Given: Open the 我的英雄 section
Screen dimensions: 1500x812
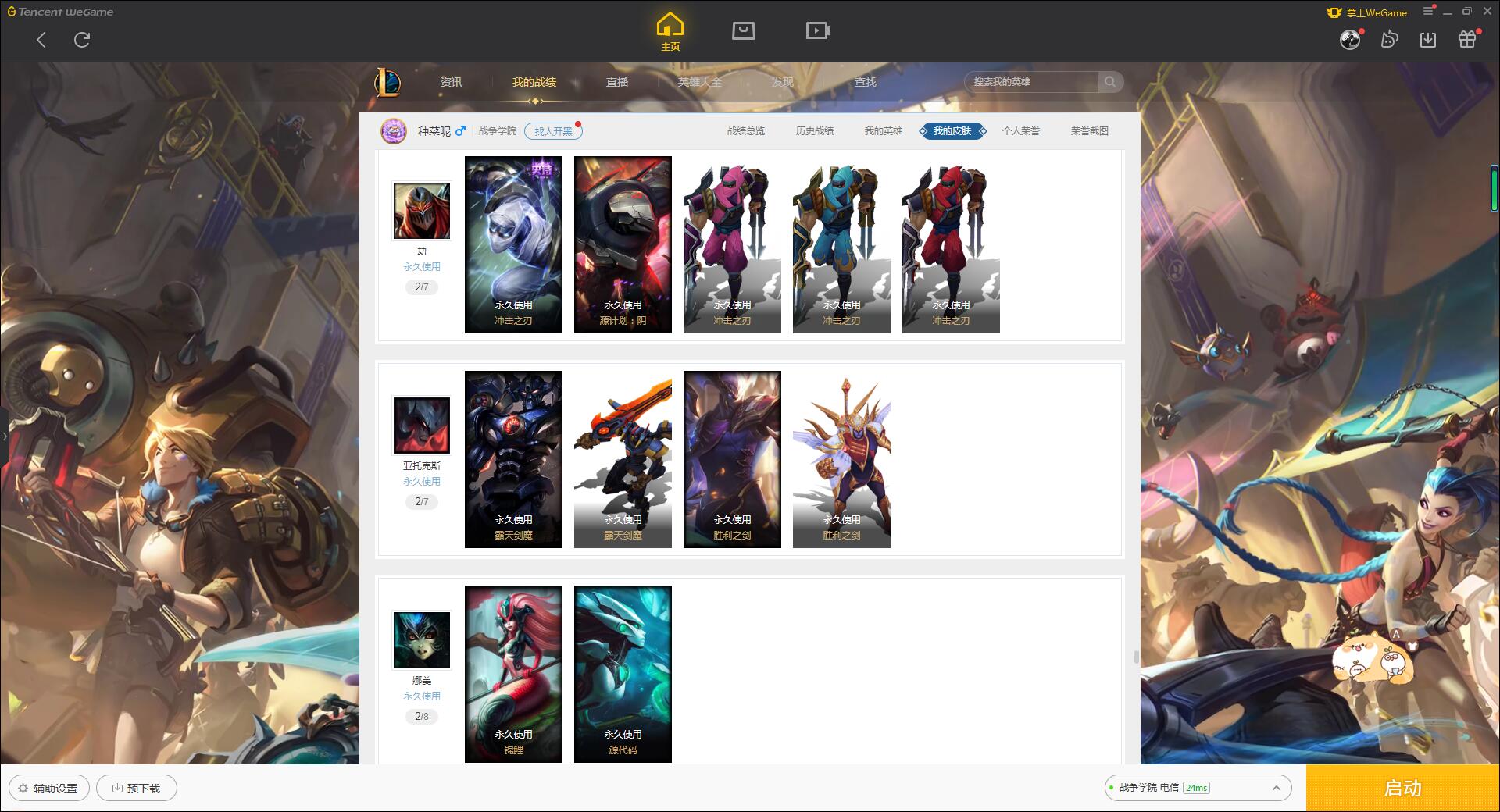Looking at the screenshot, I should [x=883, y=131].
